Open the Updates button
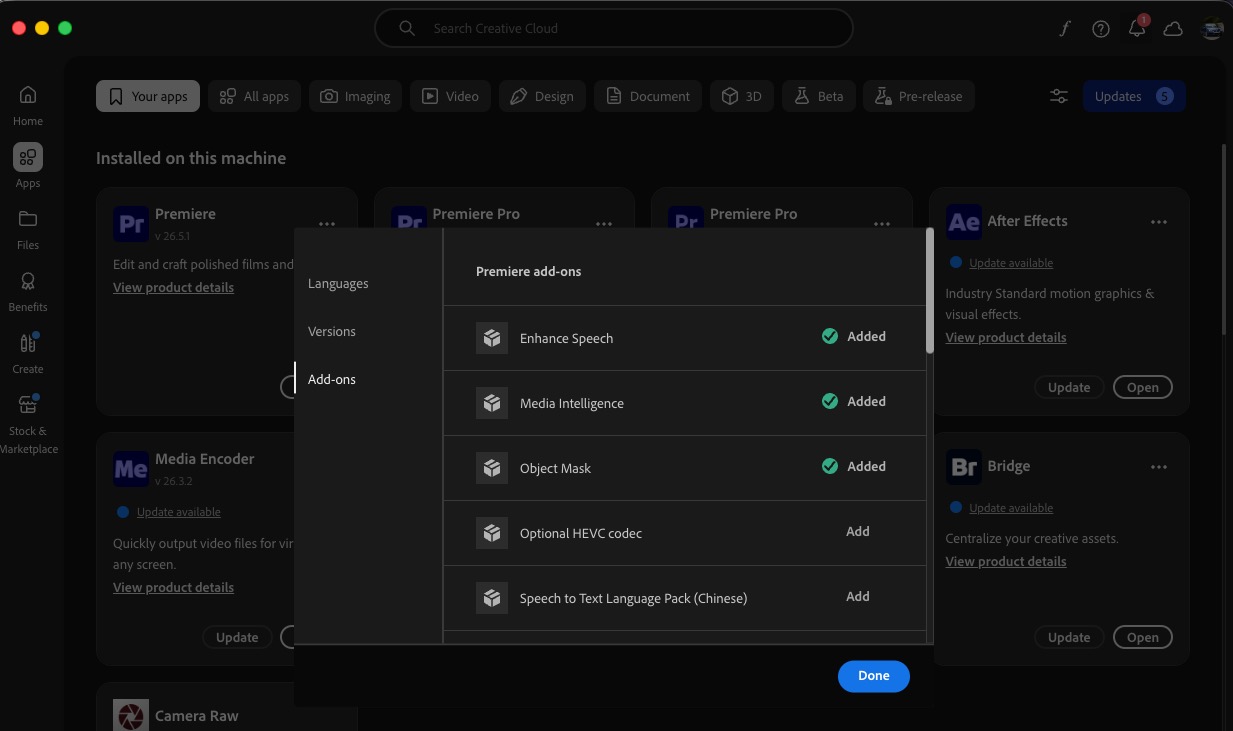Viewport: 1233px width, 731px height. (1134, 96)
